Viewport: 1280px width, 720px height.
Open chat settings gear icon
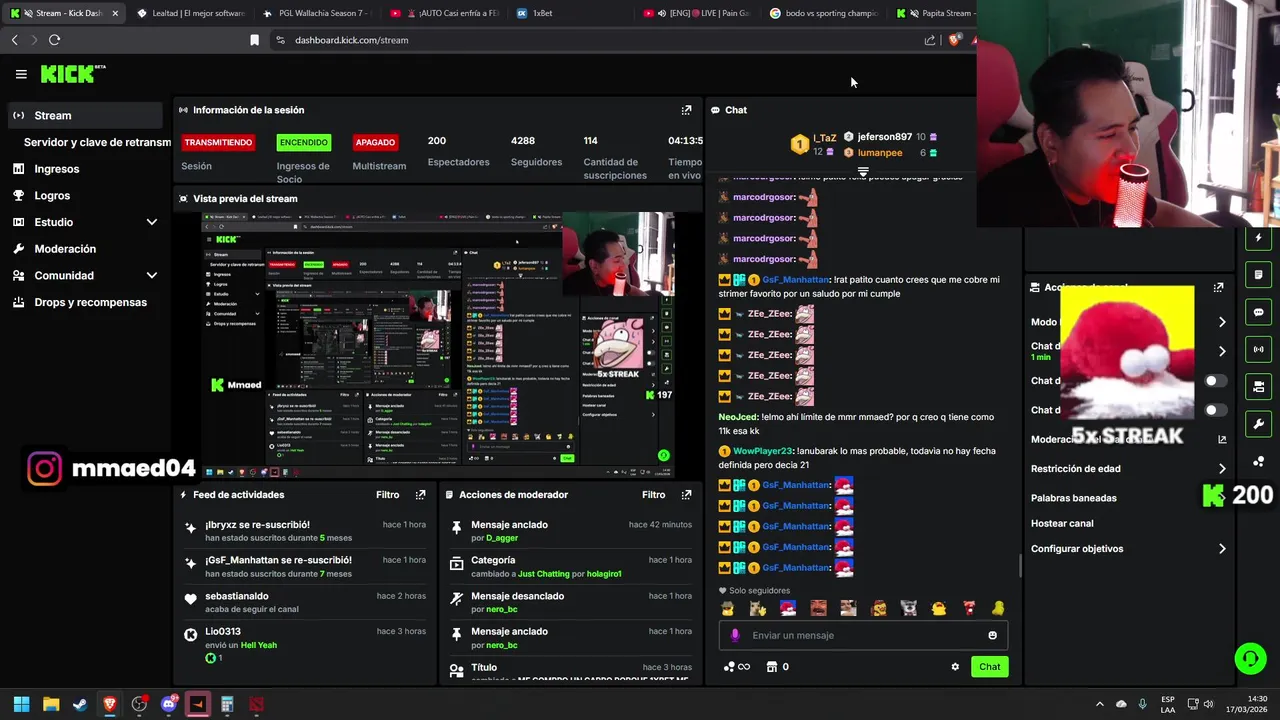tap(955, 667)
